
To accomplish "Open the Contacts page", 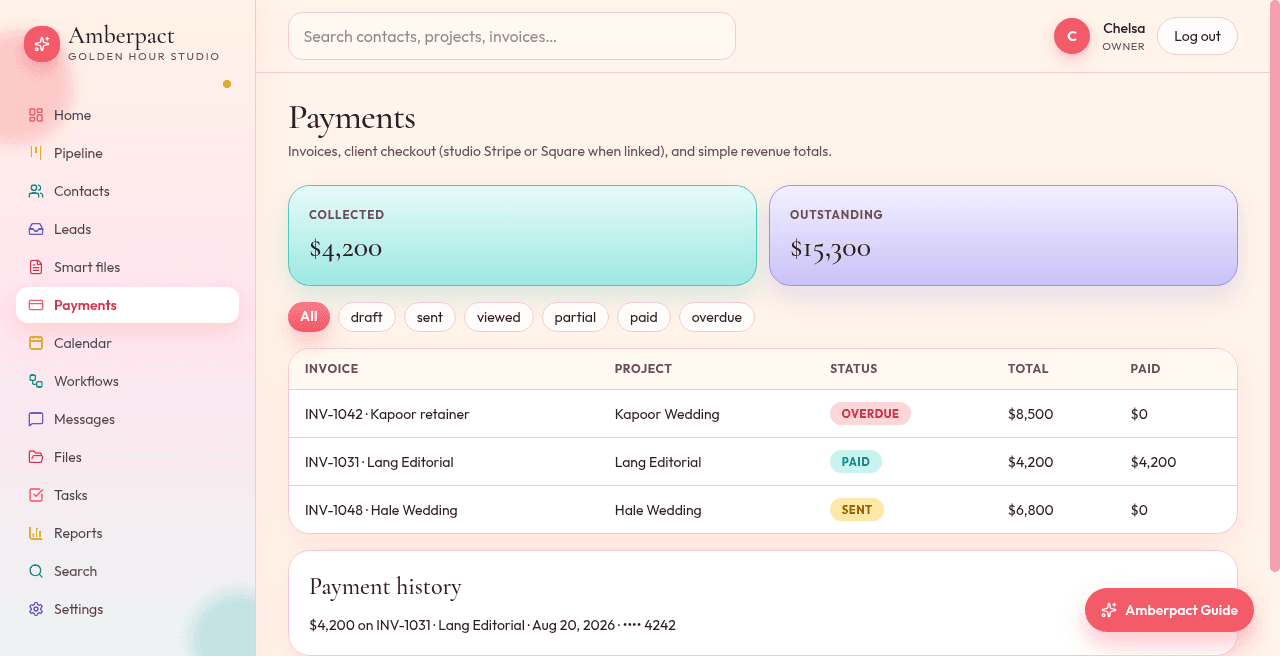I will pos(127,191).
